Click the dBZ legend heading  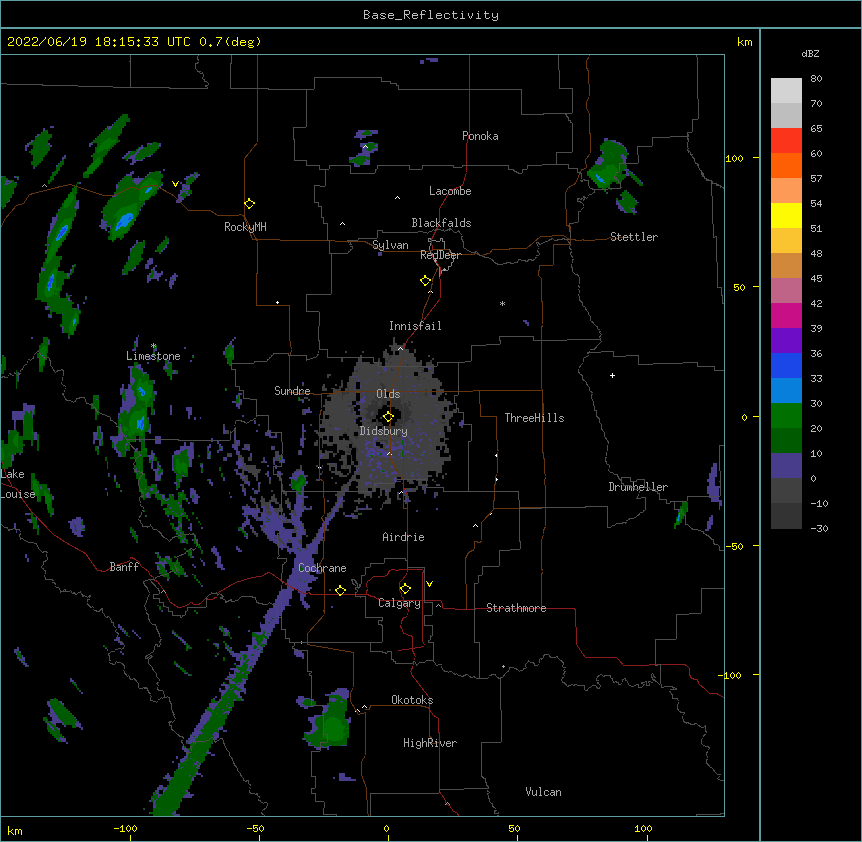coord(810,53)
